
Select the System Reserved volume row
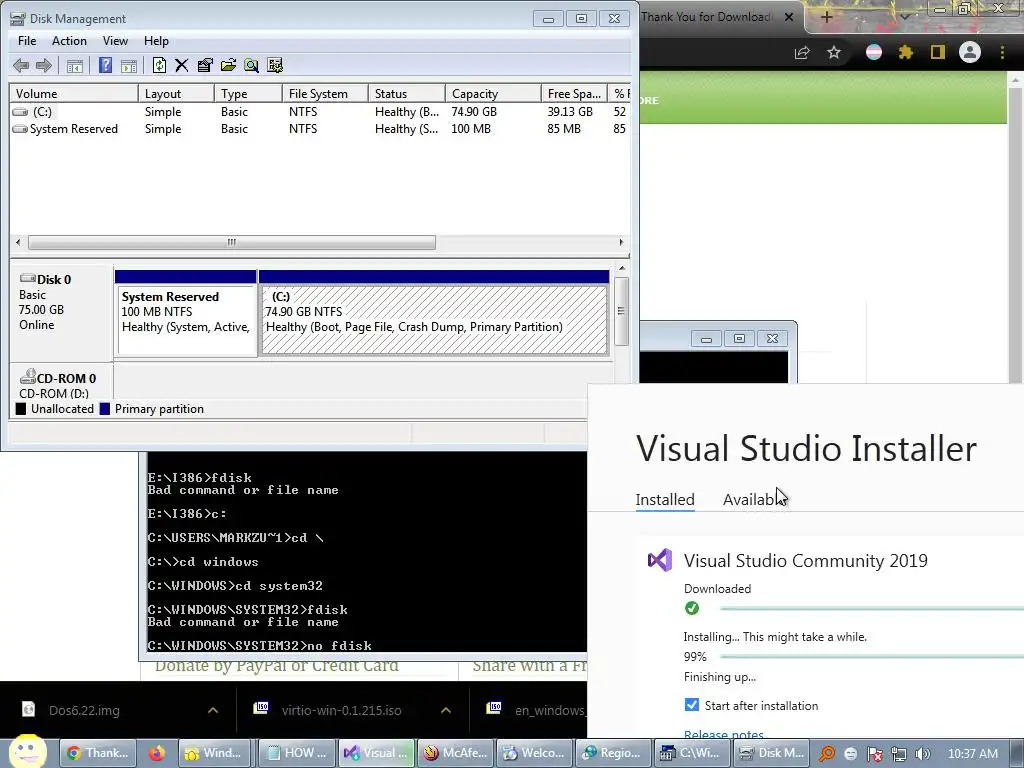tap(319, 129)
